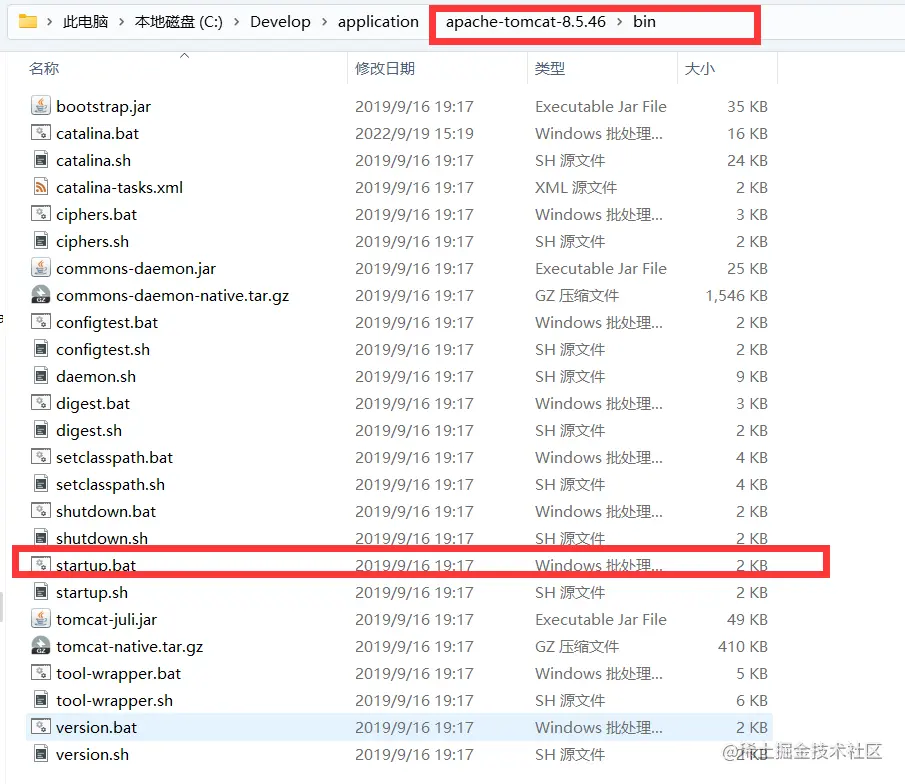The width and height of the screenshot is (905, 784).
Task: Click the 49 KB size cell
Action: click(x=747, y=619)
